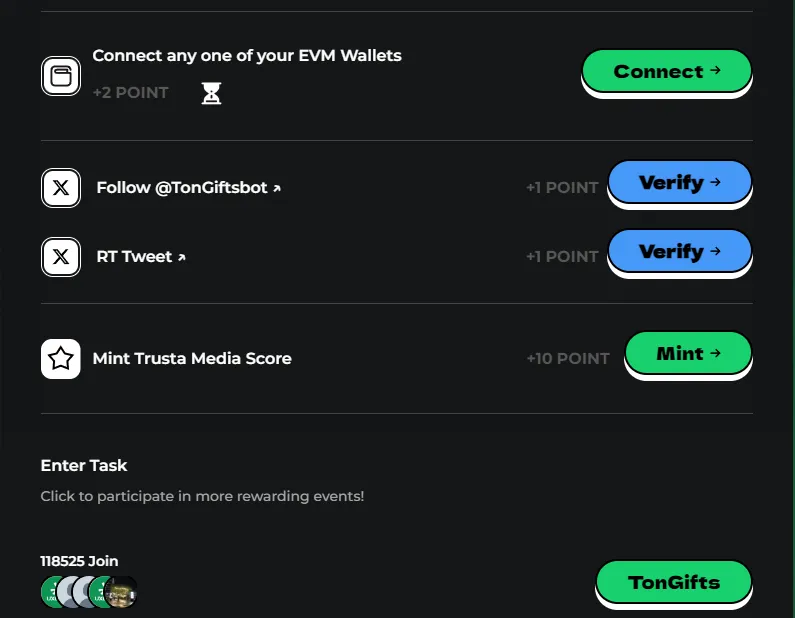Verify the RT Tweet task
This screenshot has height=618, width=795.
tap(679, 252)
